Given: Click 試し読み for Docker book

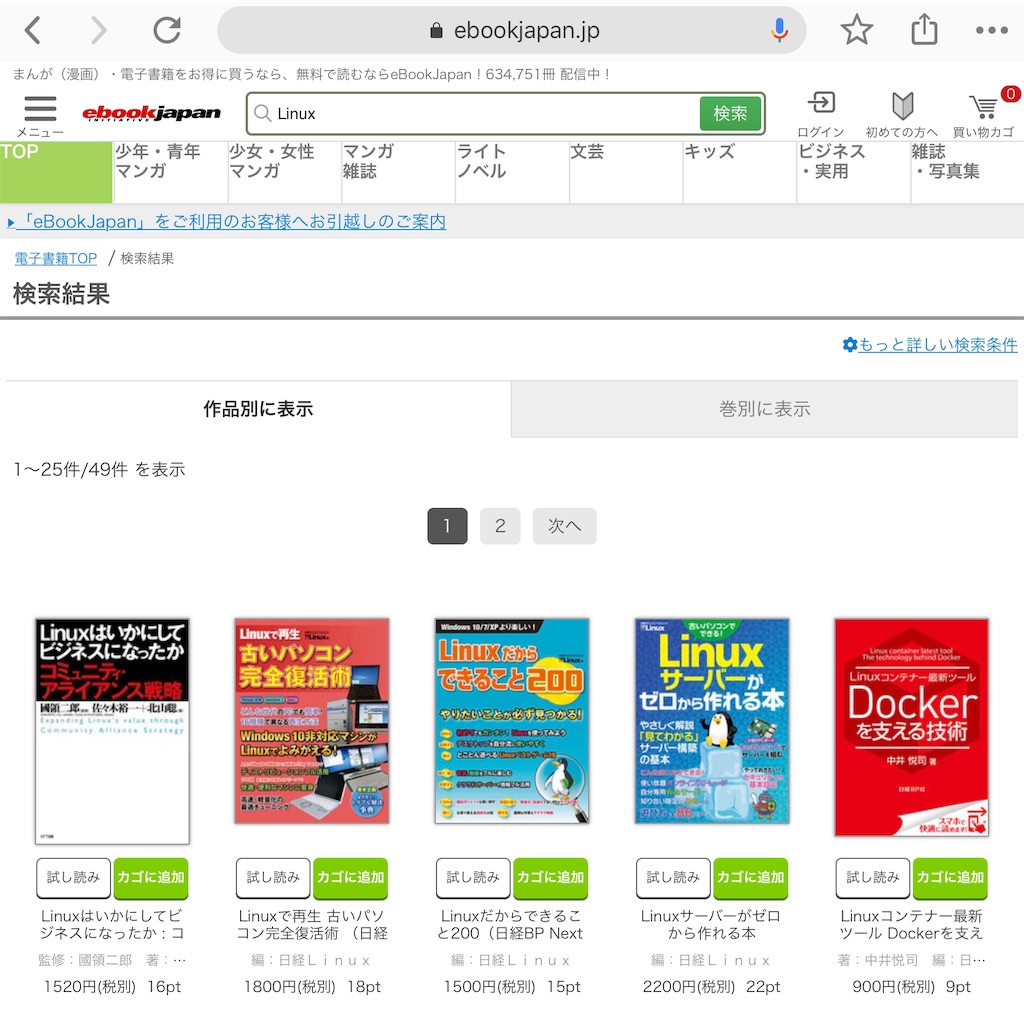Looking at the screenshot, I should (873, 878).
